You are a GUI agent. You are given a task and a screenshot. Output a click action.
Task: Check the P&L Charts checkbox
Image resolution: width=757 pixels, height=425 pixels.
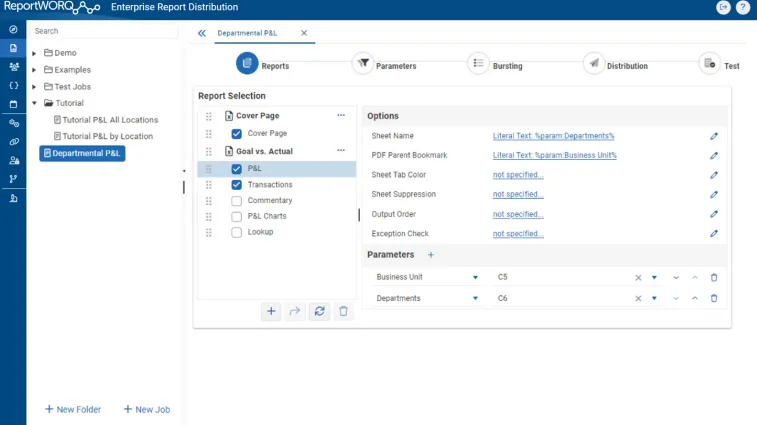237,216
